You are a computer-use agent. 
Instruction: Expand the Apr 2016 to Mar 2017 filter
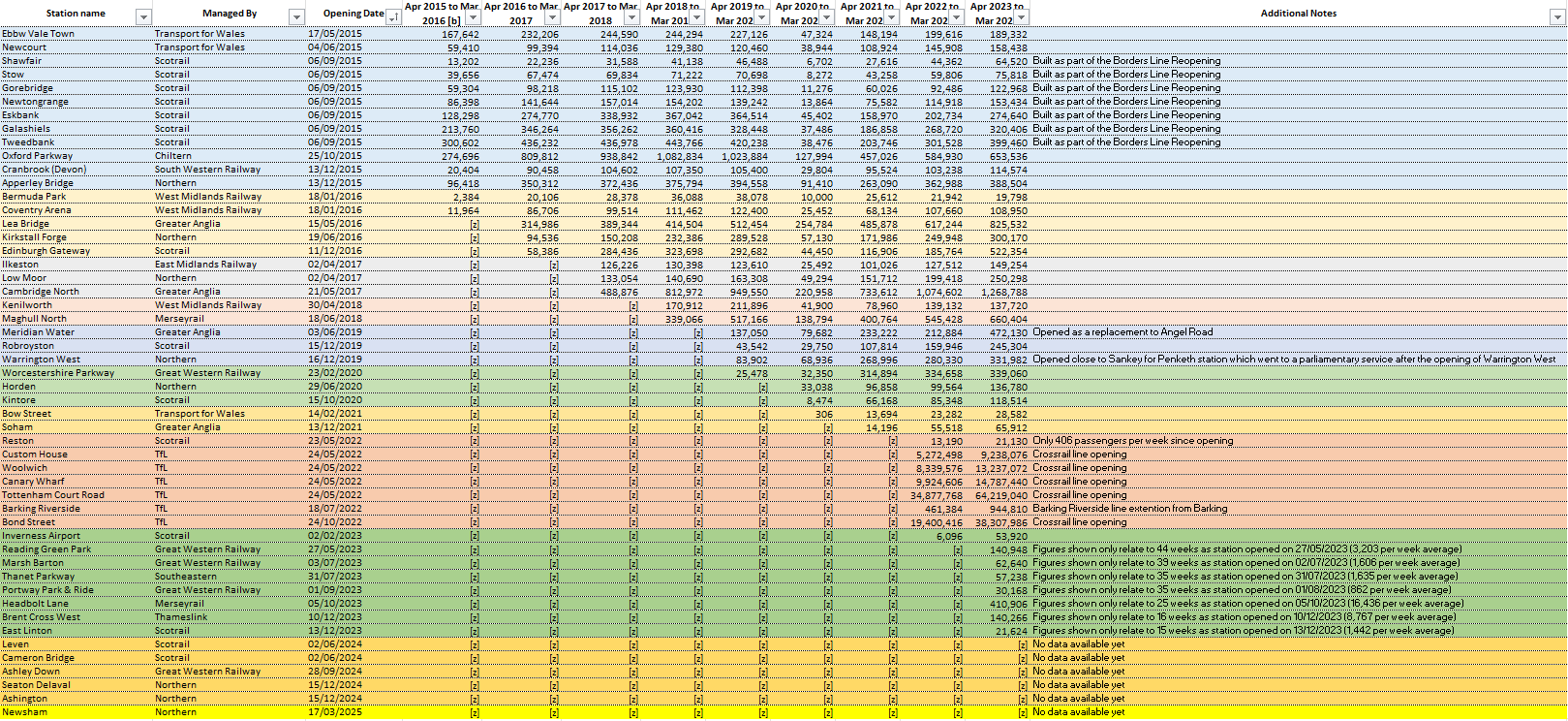pyautogui.click(x=552, y=17)
